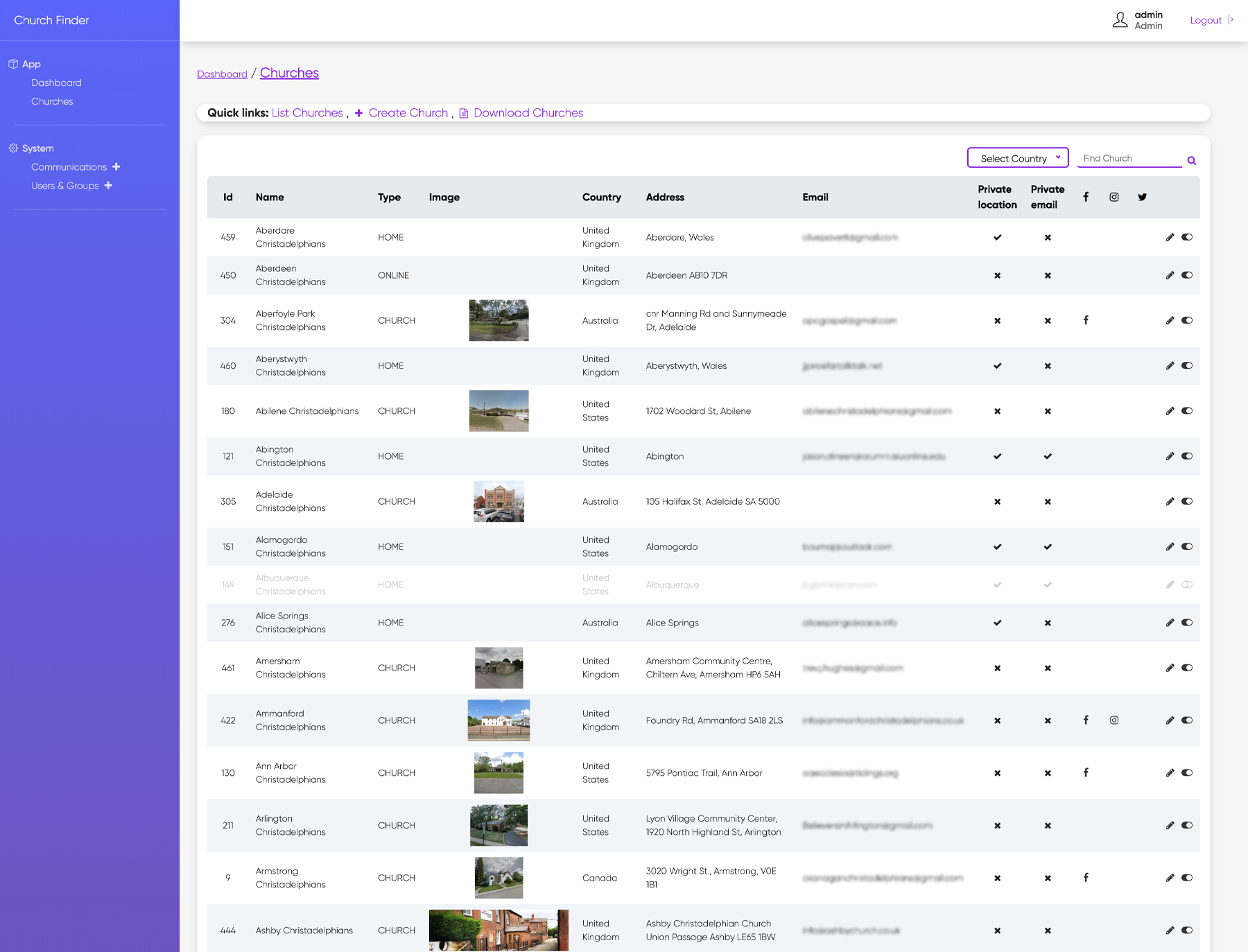Enable the disabled Albuquerque Christadelphians toggle
The width and height of the screenshot is (1248, 952).
[1188, 584]
